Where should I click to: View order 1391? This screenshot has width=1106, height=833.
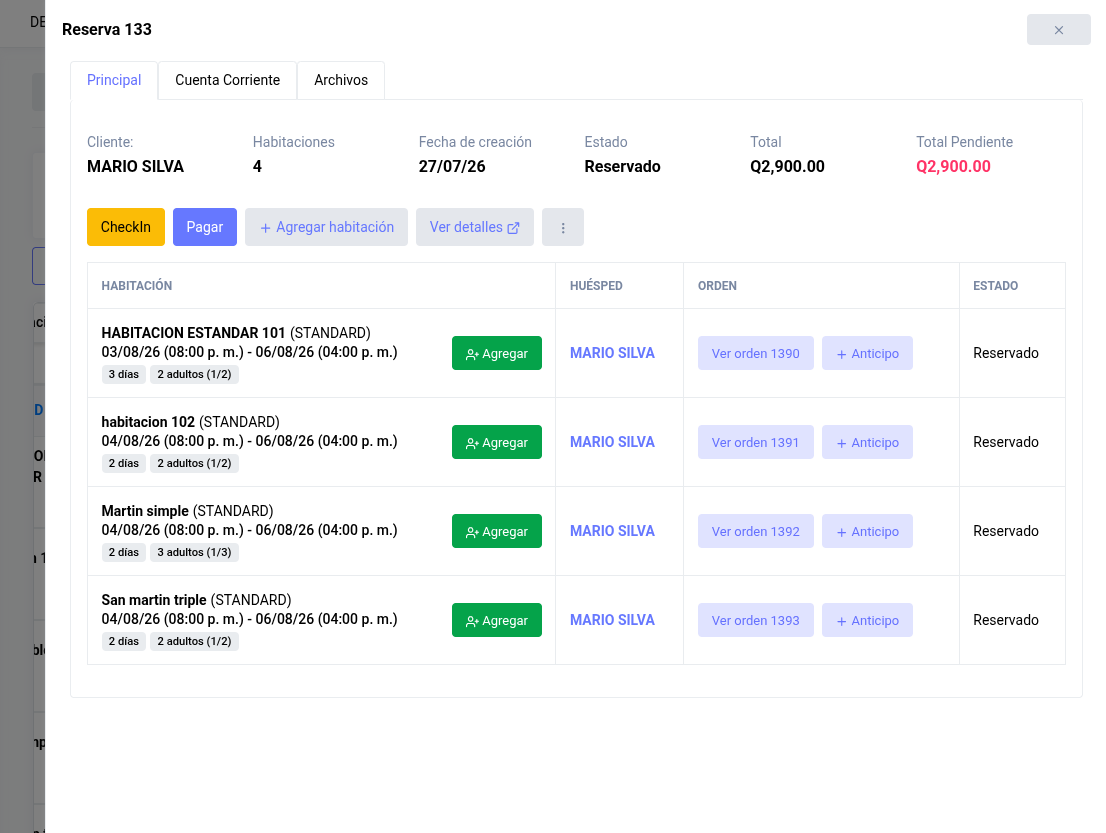pos(755,442)
